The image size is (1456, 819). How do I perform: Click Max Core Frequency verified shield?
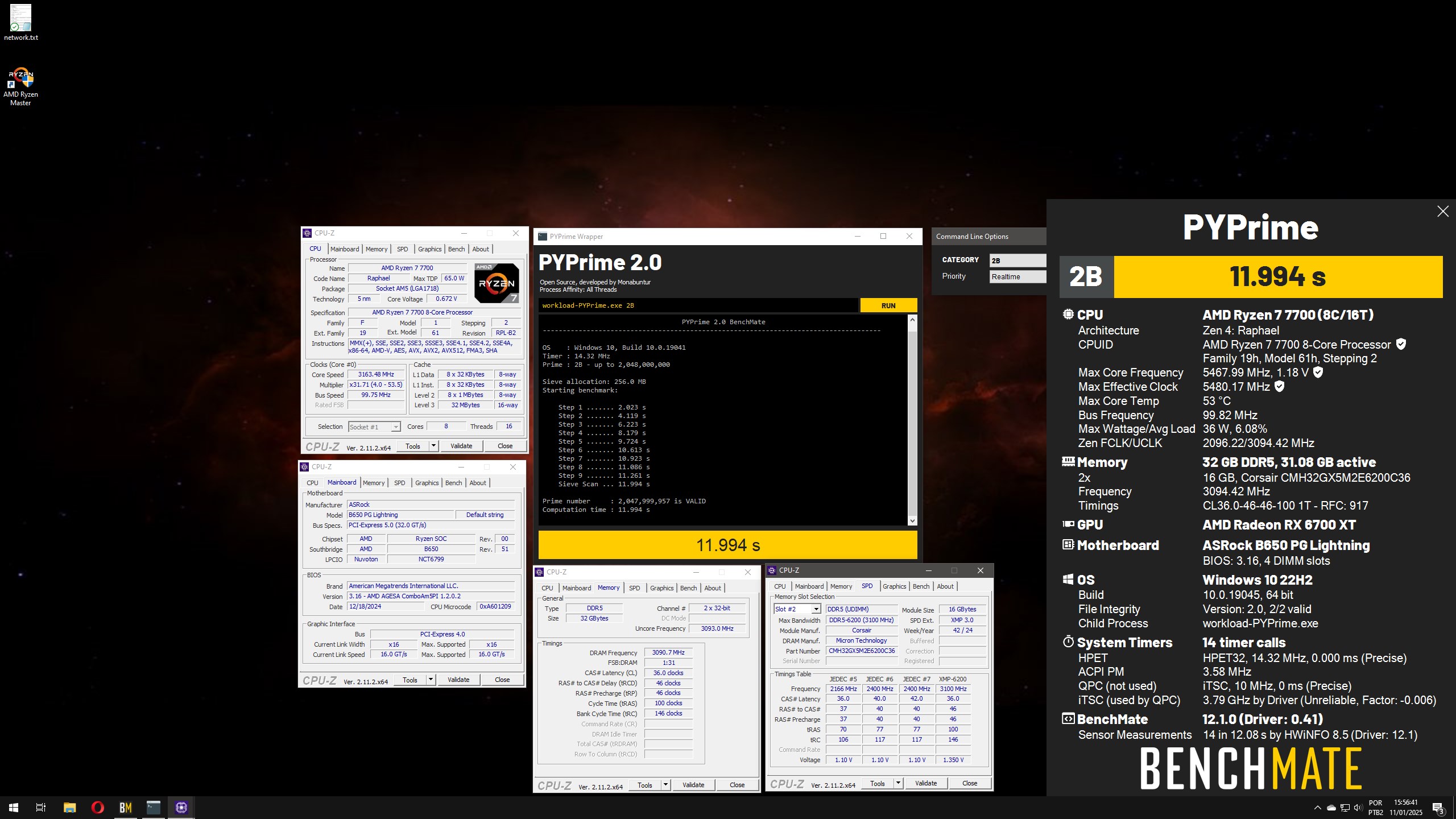coord(1318,373)
